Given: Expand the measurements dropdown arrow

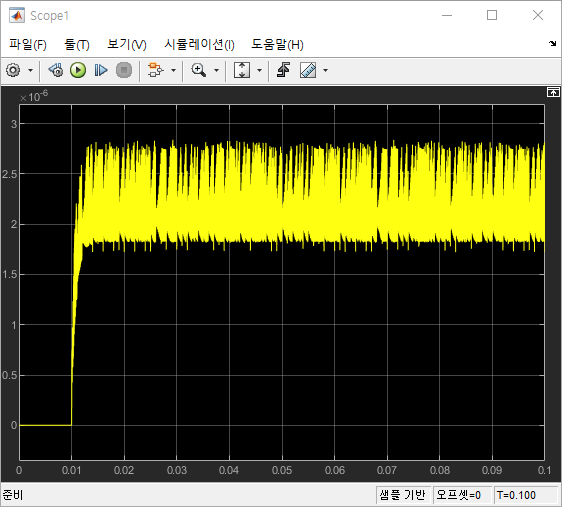Looking at the screenshot, I should 325,70.
